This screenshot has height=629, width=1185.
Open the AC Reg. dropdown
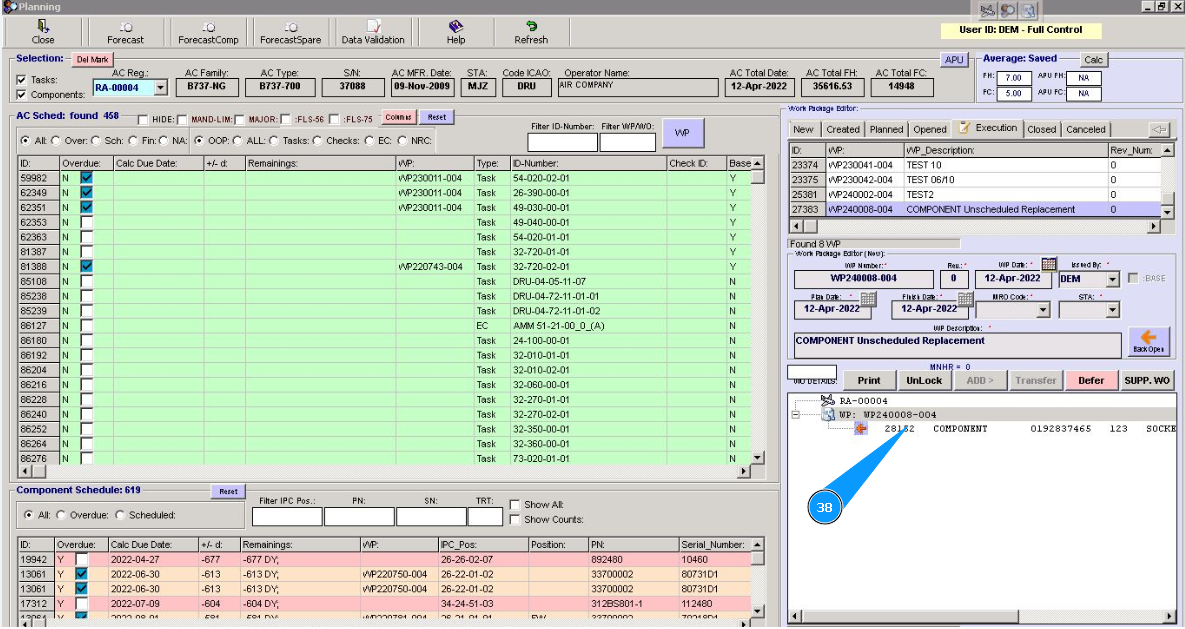coord(161,89)
